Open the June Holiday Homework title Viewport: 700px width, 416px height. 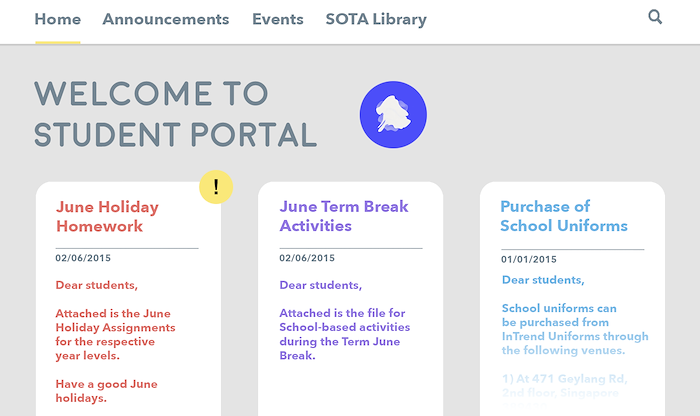click(x=107, y=216)
